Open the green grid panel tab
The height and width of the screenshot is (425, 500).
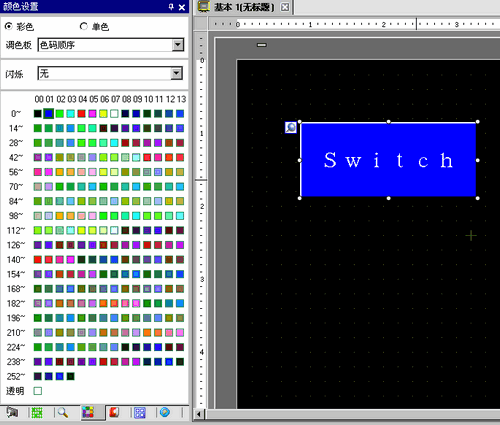tap(37, 413)
